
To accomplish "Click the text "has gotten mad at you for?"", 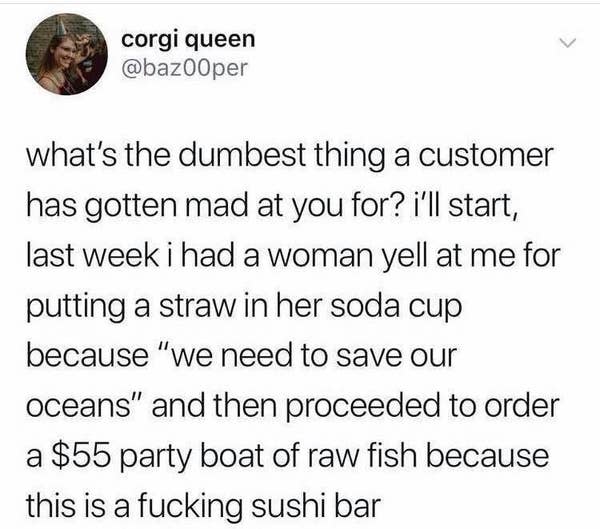I will [214, 207].
